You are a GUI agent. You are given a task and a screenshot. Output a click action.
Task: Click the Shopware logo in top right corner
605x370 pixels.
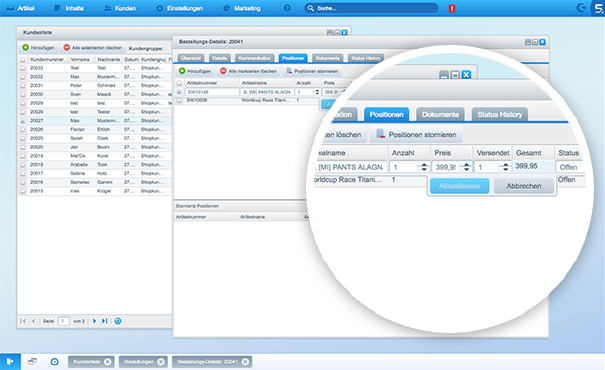click(x=598, y=8)
